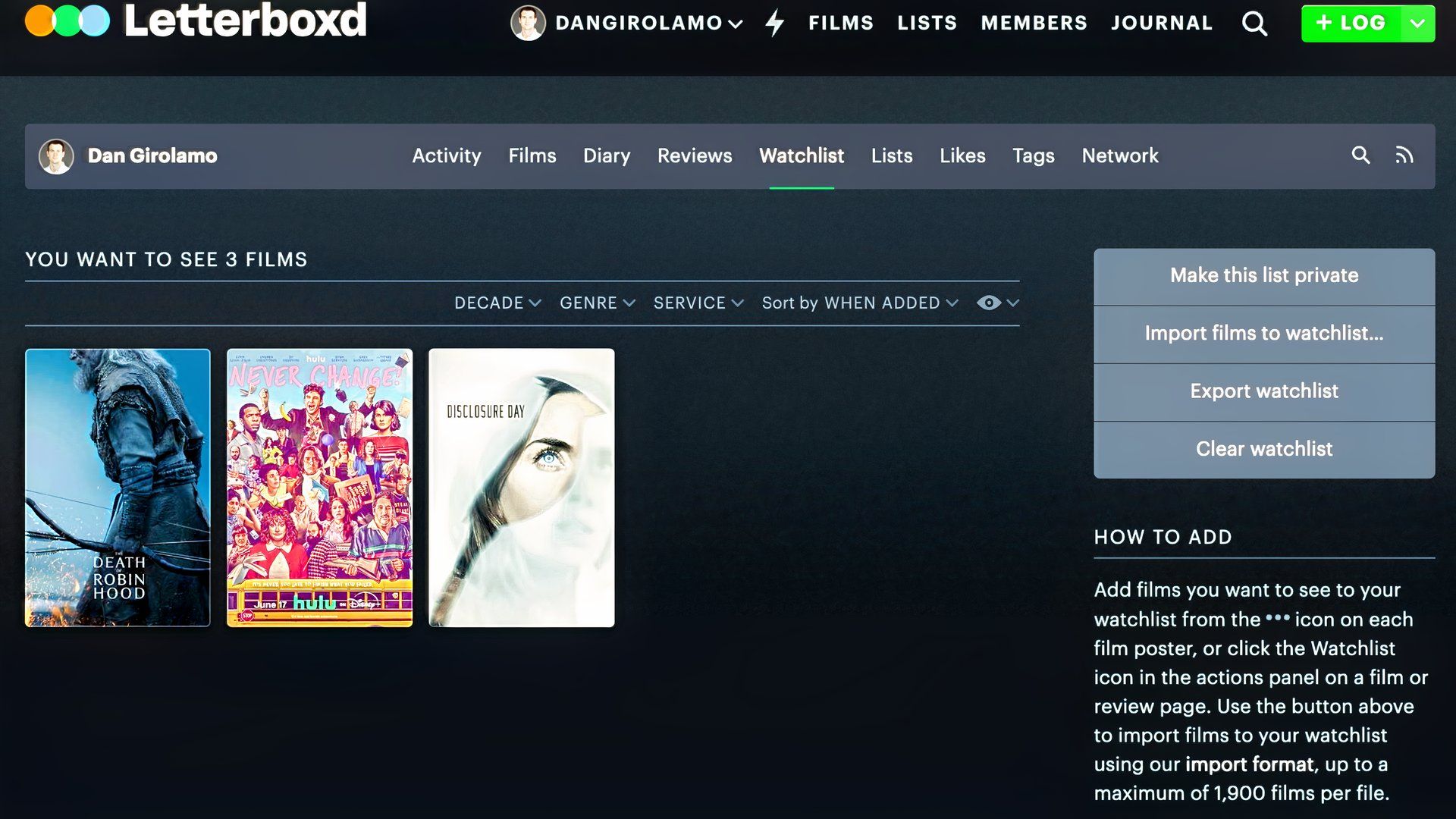
Task: Open the Likes tab
Action: tap(962, 155)
